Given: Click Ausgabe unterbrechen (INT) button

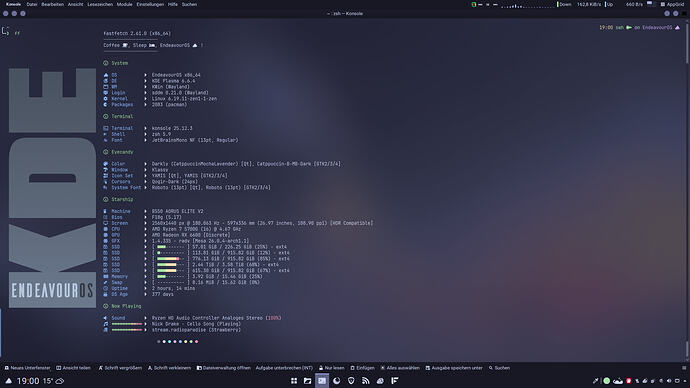Looking at the screenshot, I should click(x=284, y=368).
